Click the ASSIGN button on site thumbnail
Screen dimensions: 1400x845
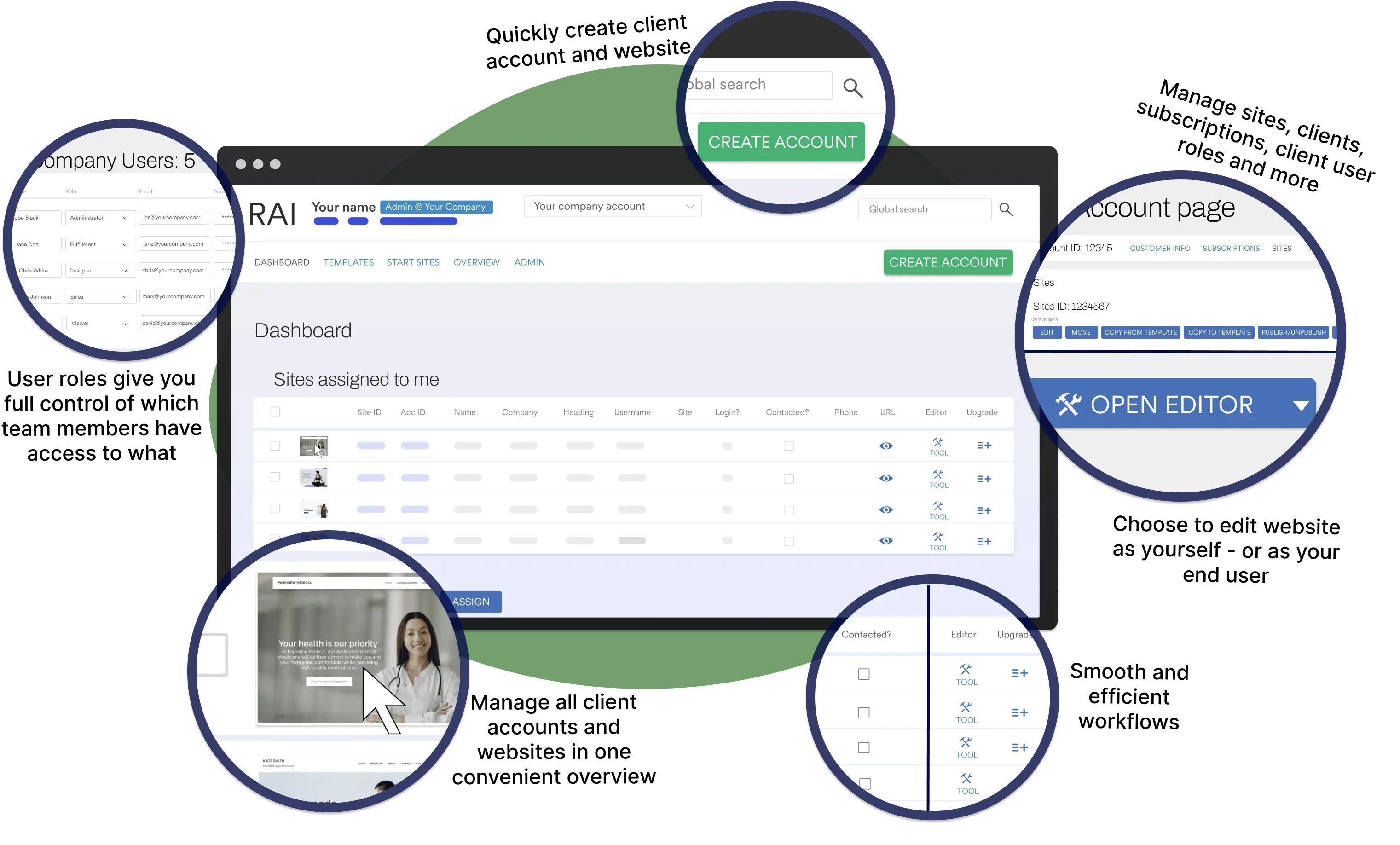tap(470, 601)
